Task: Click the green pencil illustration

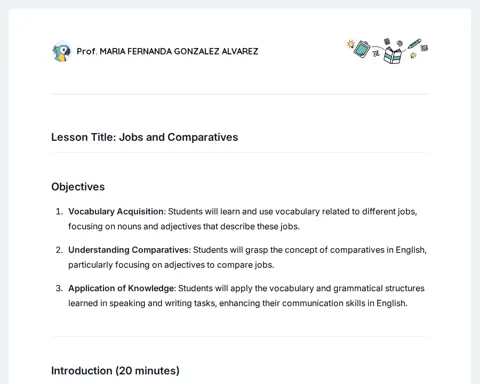Action: tap(414, 44)
